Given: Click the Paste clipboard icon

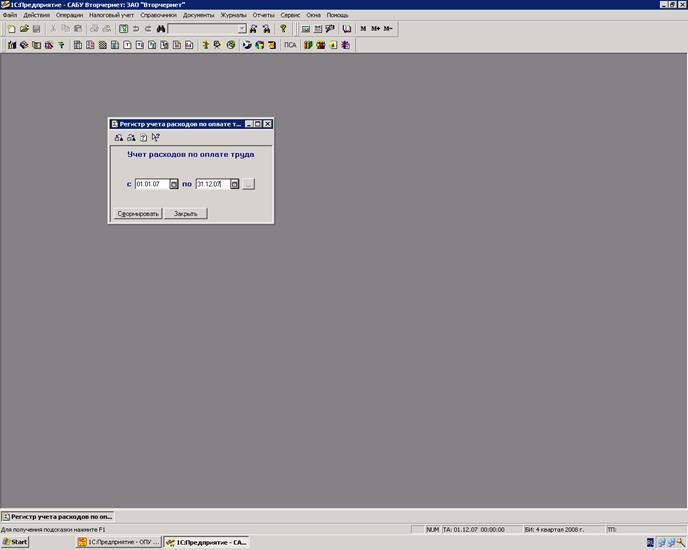Looking at the screenshot, I should point(78,29).
